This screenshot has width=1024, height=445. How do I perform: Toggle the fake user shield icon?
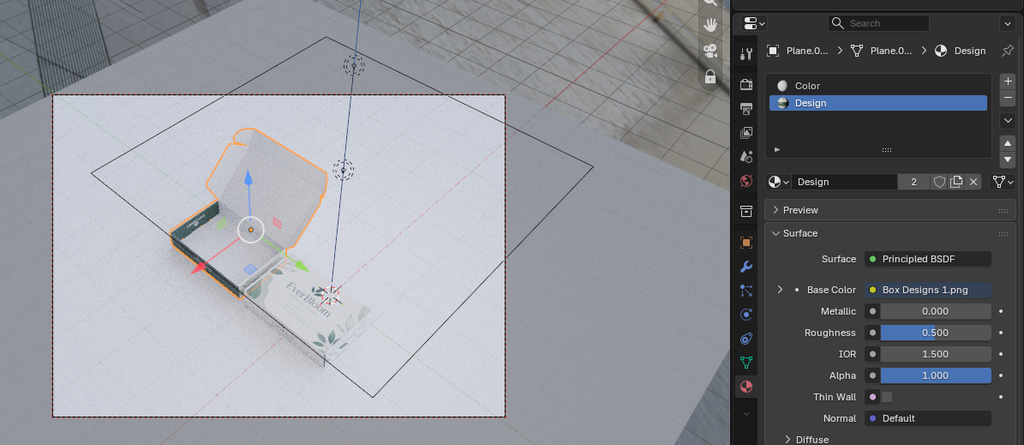[x=939, y=182]
